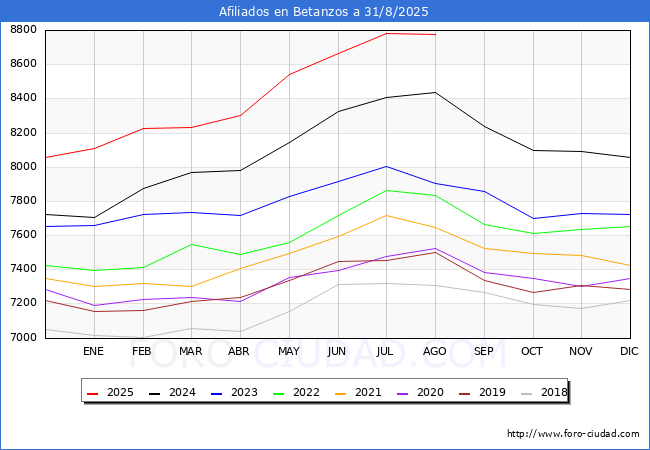
Task: Click the FEB month axis label
Action: tap(142, 351)
